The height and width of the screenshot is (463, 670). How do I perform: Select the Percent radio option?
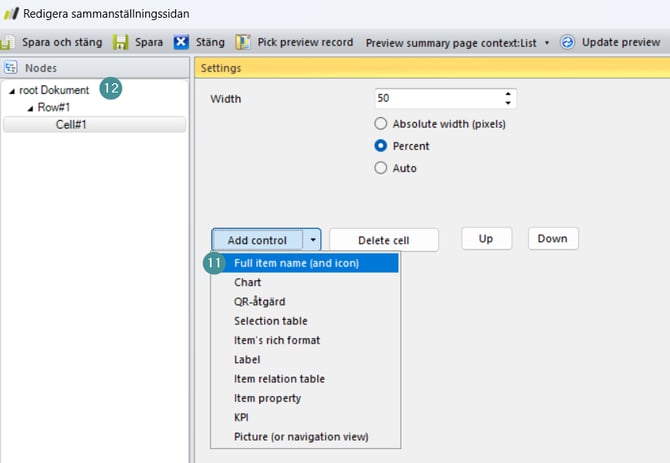click(x=380, y=146)
